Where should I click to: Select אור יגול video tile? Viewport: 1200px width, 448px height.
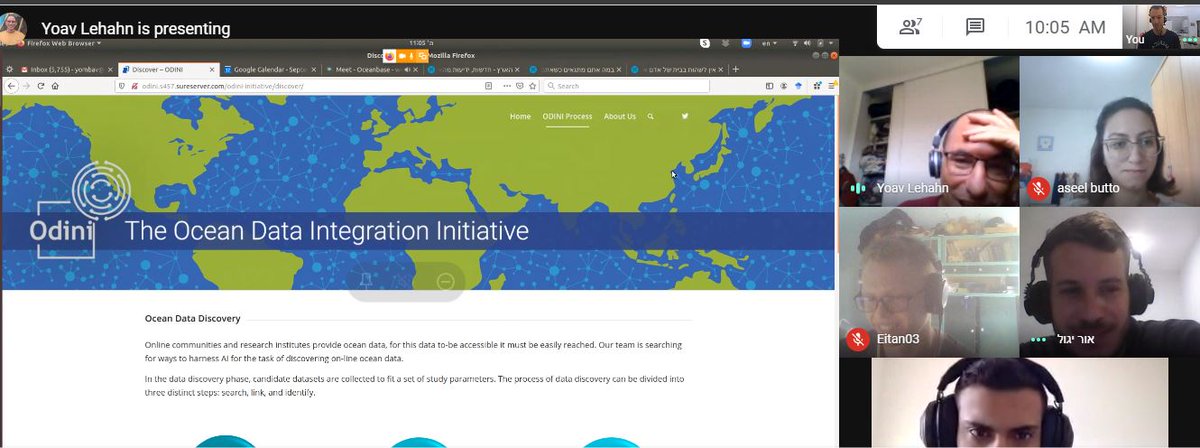click(1110, 282)
